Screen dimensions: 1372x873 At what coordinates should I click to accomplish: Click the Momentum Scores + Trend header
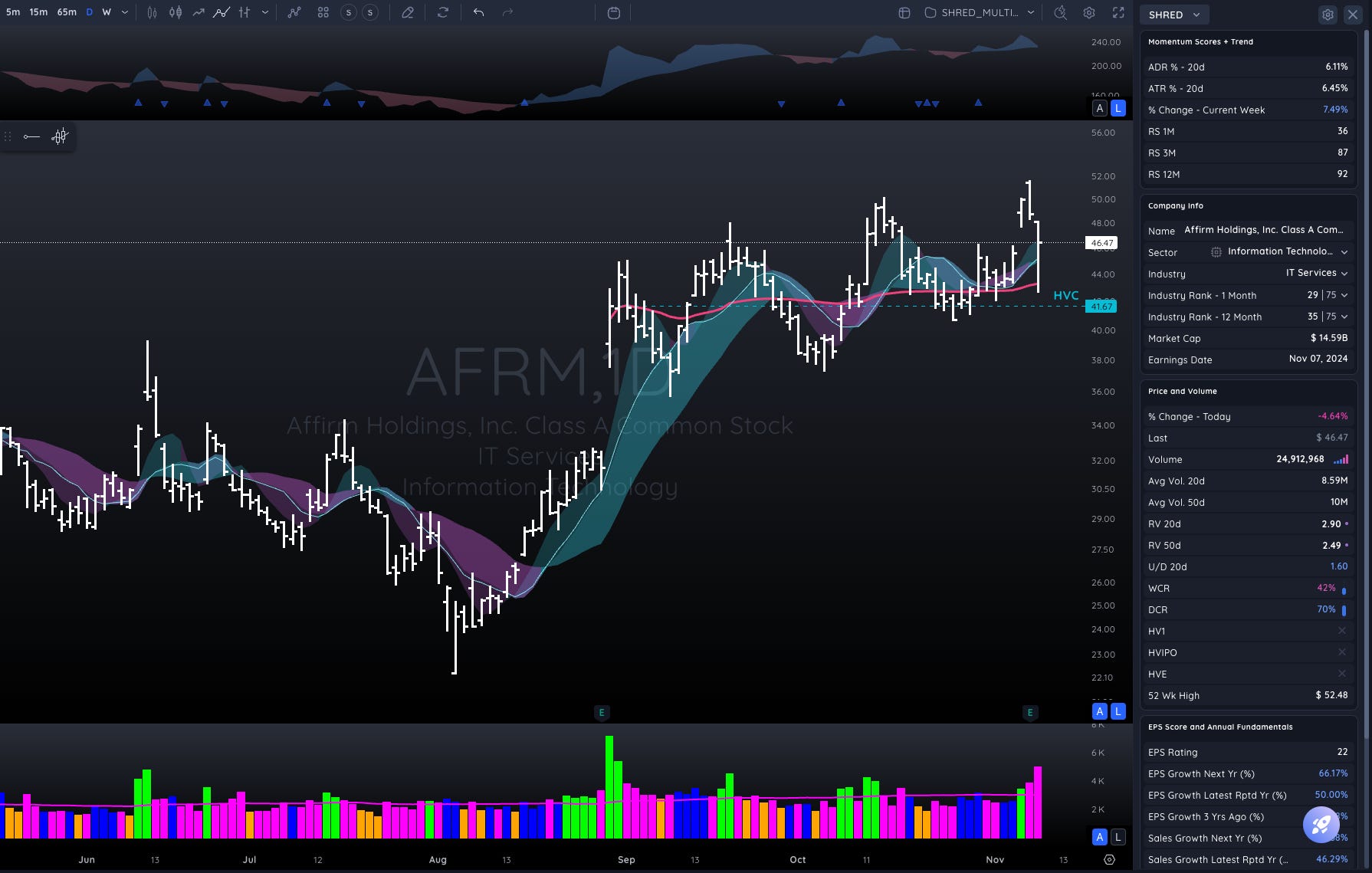[1200, 42]
